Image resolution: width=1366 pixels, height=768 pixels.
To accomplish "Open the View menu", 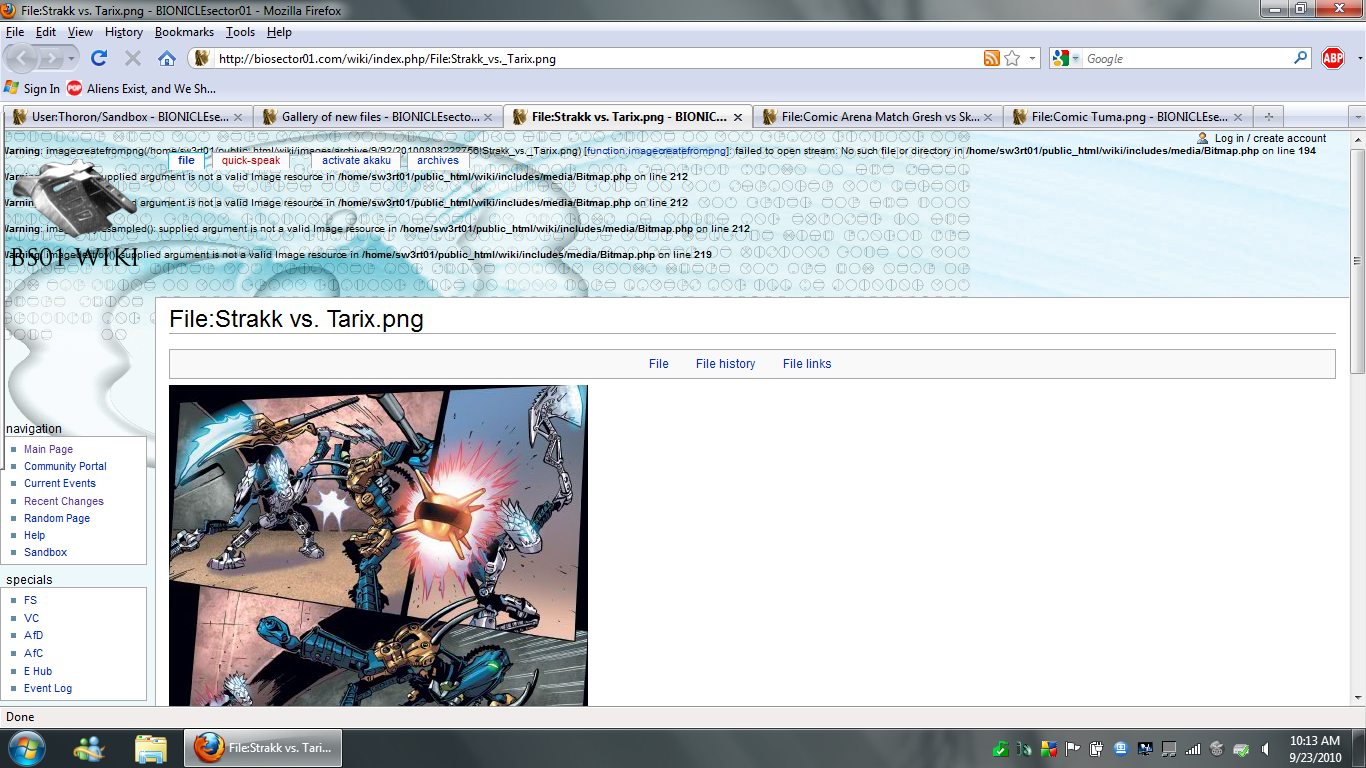I will (80, 32).
